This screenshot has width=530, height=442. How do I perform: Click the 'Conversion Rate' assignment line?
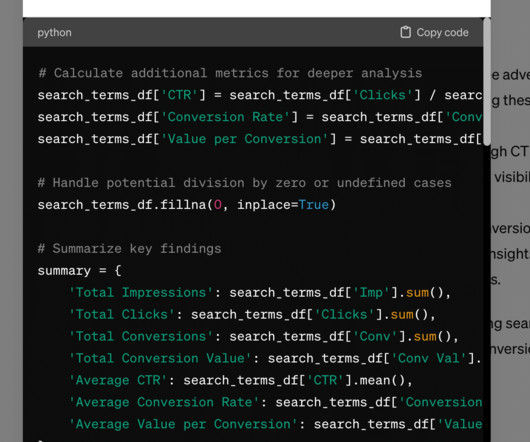click(260, 117)
